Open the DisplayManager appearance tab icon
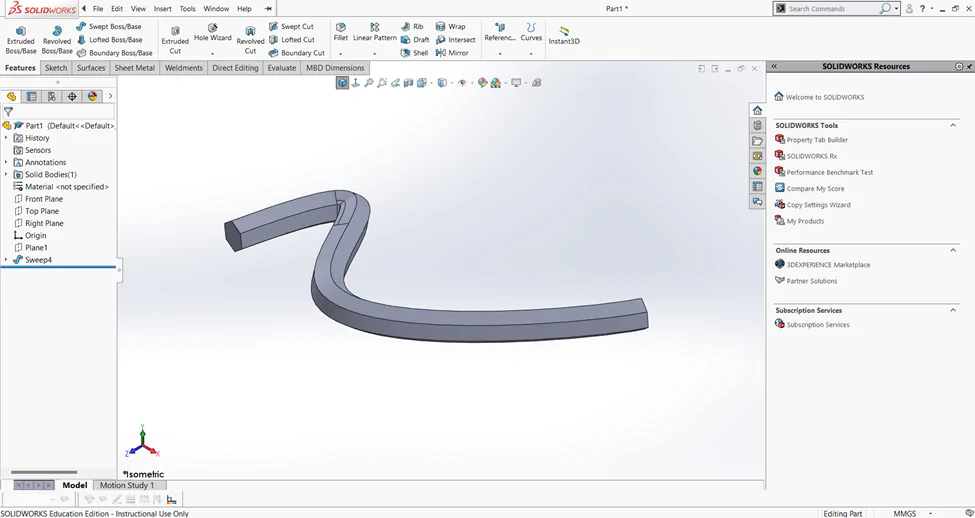Image resolution: width=975 pixels, height=518 pixels. [x=93, y=96]
